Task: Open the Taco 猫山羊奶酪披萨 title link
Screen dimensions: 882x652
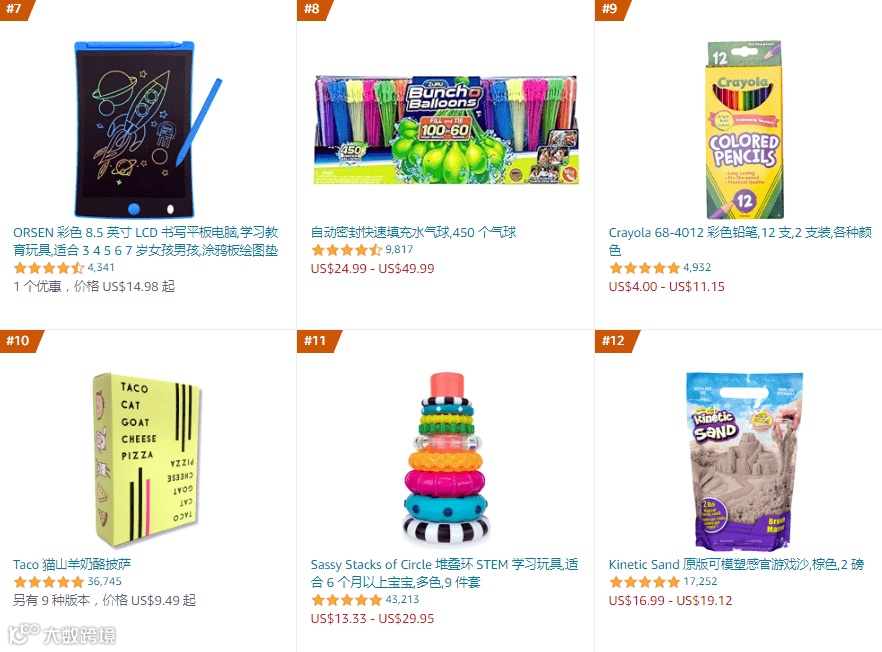Action: pyautogui.click(x=72, y=564)
